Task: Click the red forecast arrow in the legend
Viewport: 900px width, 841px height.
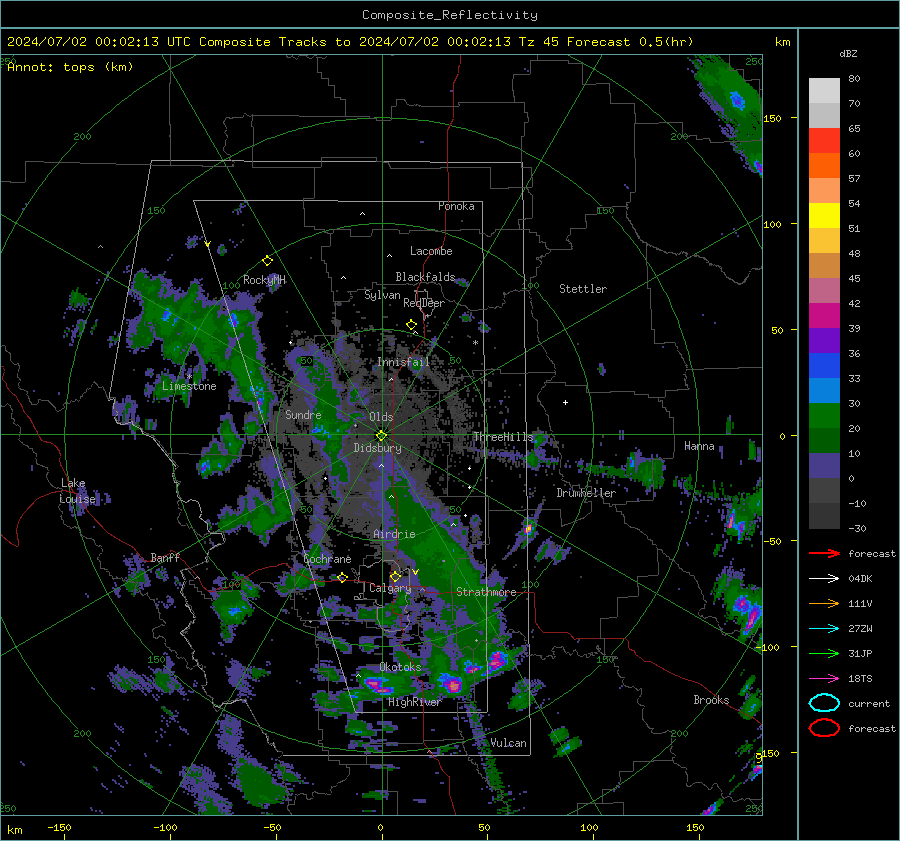Action: click(824, 553)
